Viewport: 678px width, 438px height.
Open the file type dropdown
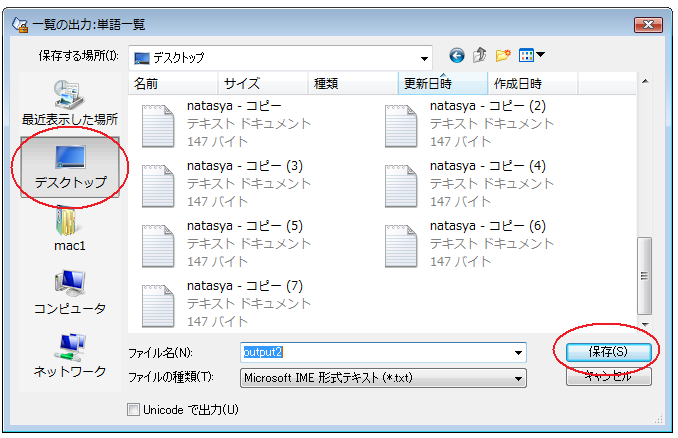[518, 378]
